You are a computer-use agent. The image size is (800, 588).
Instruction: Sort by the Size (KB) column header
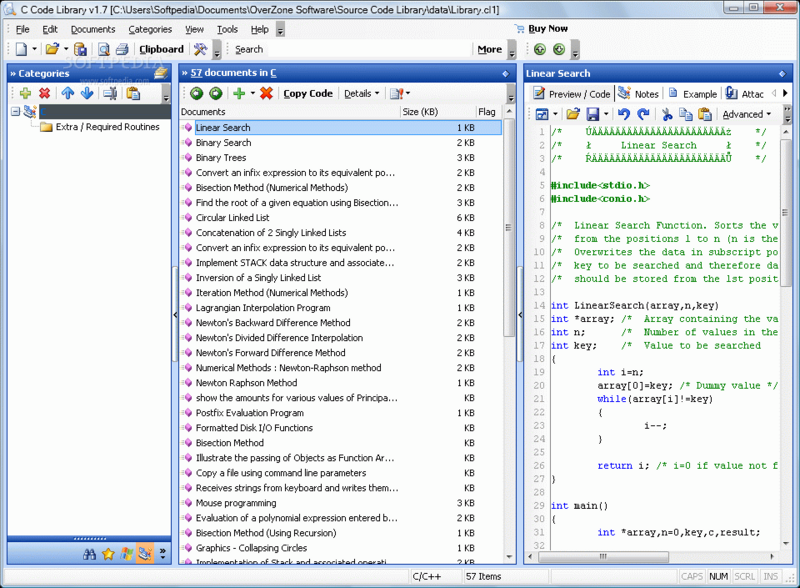tap(437, 112)
